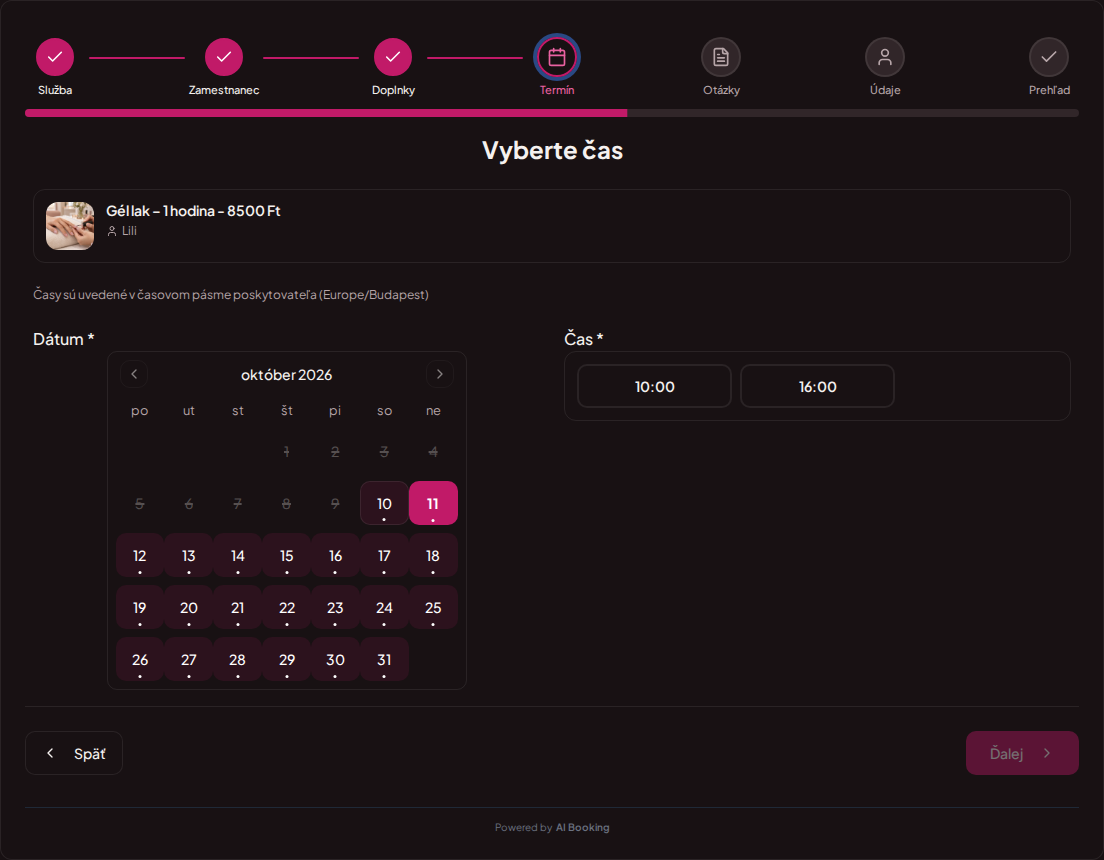Choose October 12 in the calendar
Viewport: 1104px width, 860px height.
tap(139, 555)
